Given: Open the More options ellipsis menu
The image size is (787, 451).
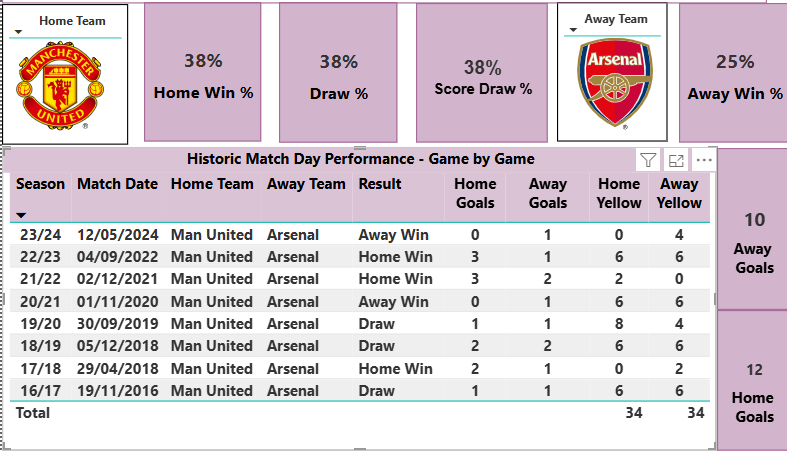Looking at the screenshot, I should (x=704, y=160).
